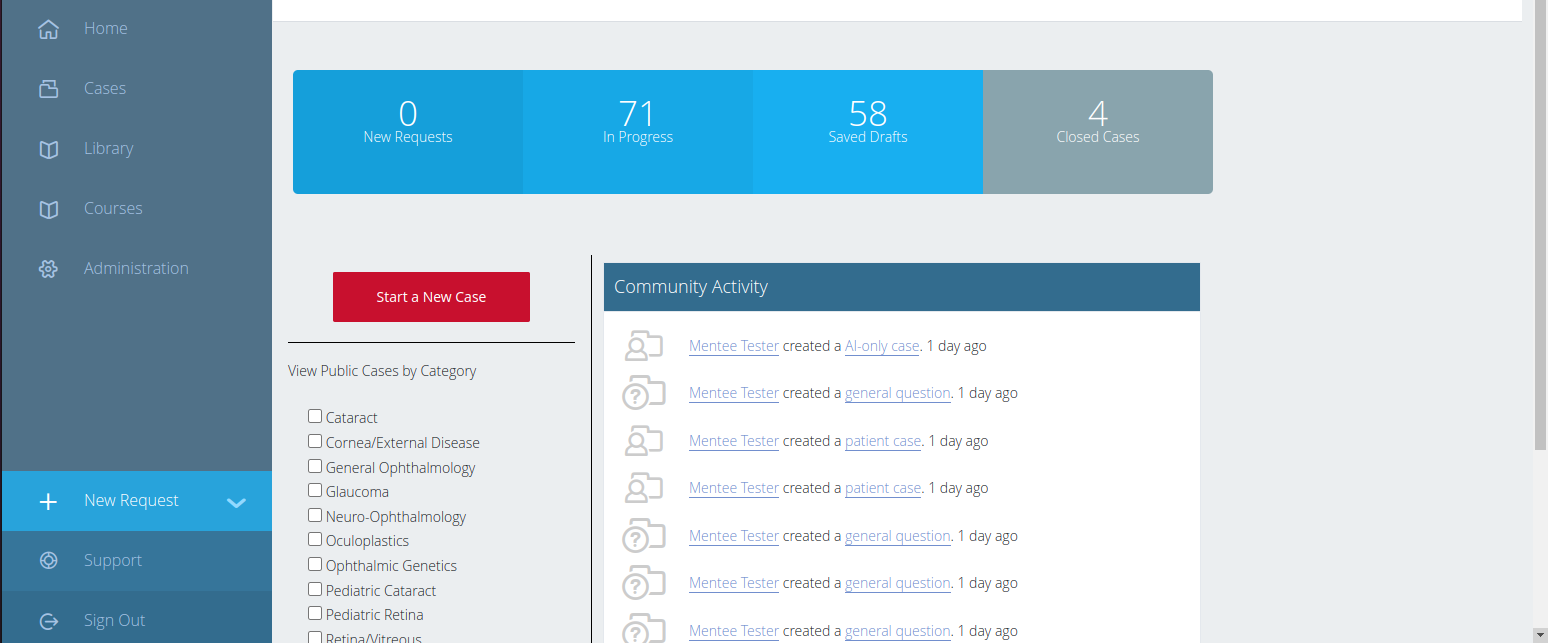View the Saved Drafts tile
Image resolution: width=1548 pixels, height=643 pixels.
868,132
